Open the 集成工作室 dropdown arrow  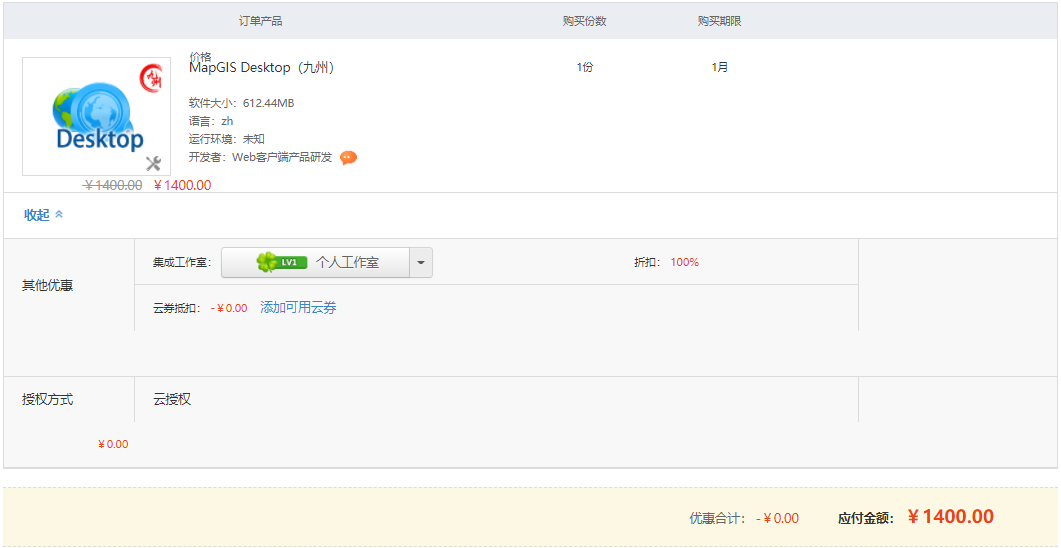(421, 262)
